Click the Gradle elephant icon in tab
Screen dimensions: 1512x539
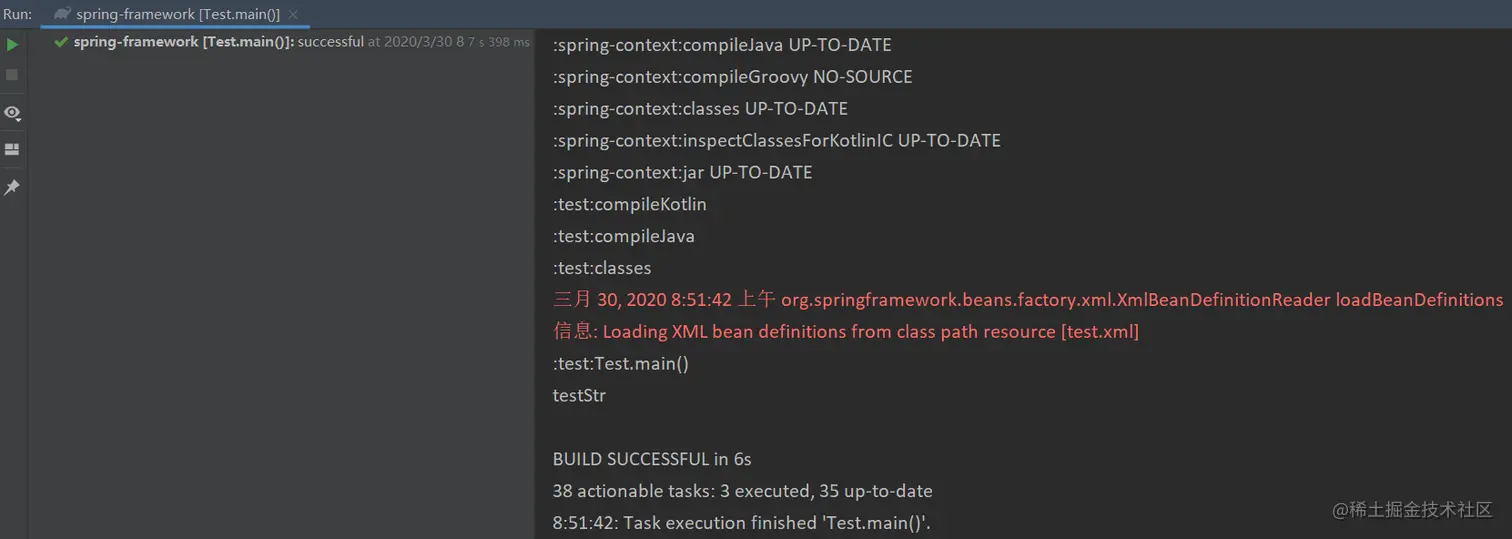(x=62, y=14)
